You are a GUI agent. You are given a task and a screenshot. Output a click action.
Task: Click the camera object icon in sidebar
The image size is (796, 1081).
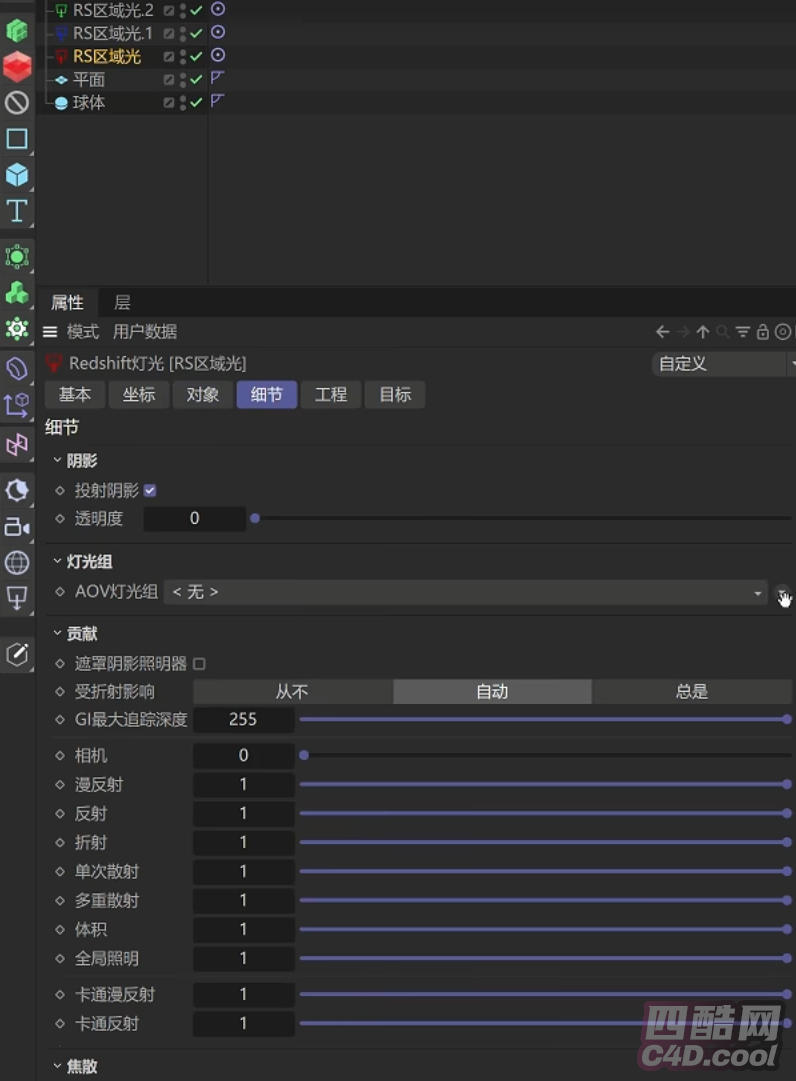(x=17, y=526)
